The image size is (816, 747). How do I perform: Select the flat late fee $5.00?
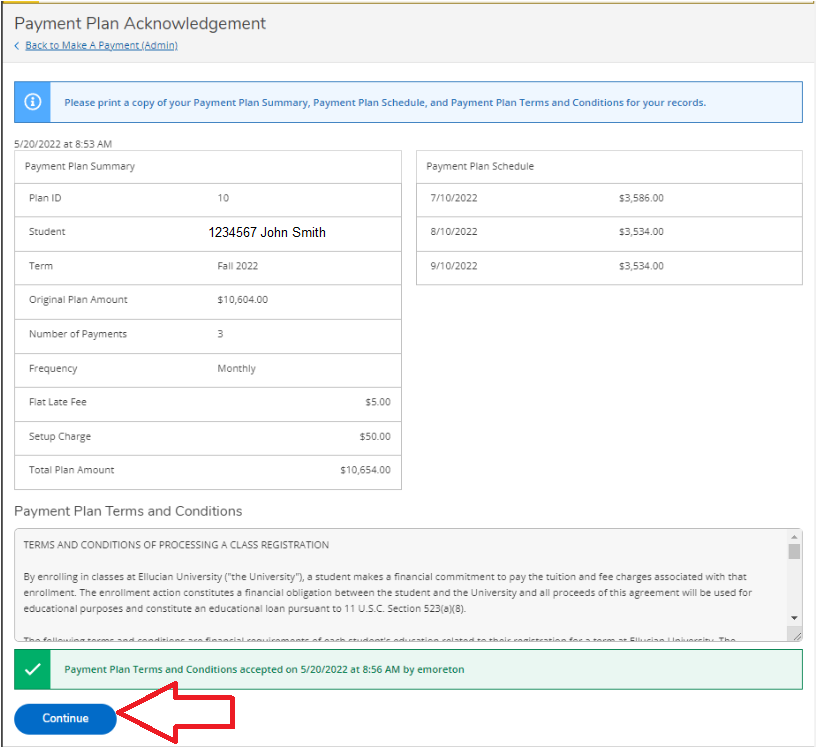click(378, 402)
